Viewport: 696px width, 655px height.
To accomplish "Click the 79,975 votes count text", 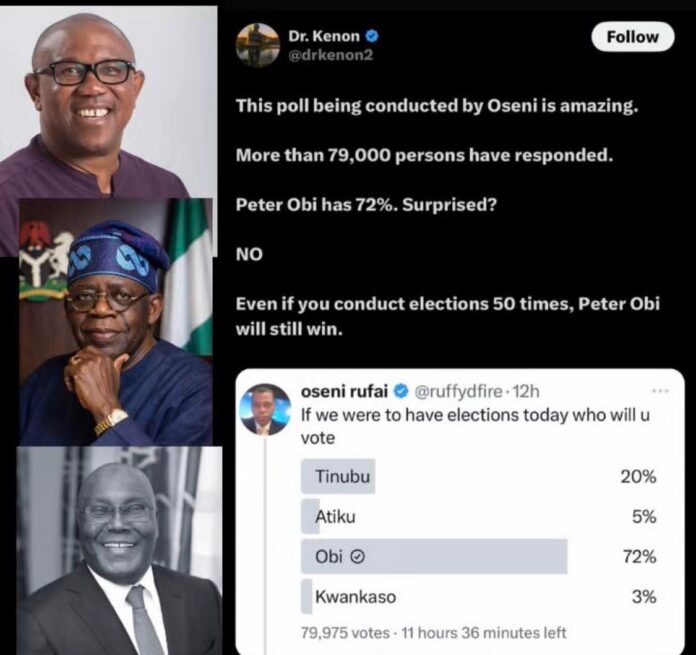I will click(x=344, y=632).
